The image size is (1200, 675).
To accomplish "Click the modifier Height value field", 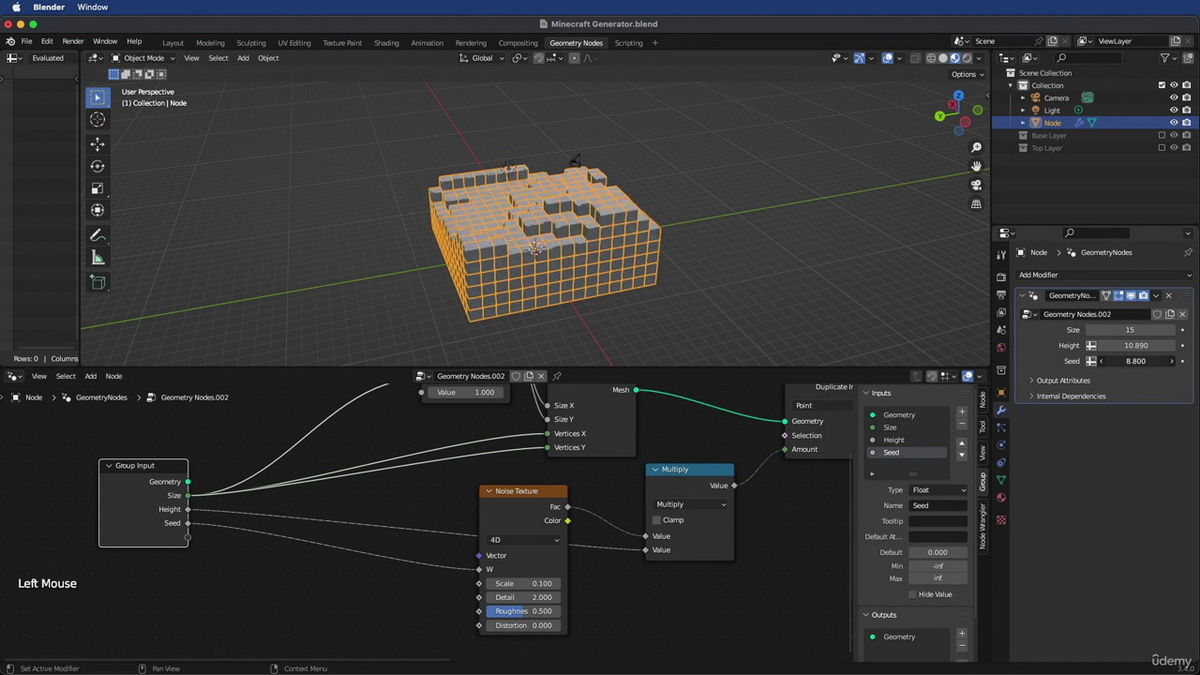I will (1135, 346).
